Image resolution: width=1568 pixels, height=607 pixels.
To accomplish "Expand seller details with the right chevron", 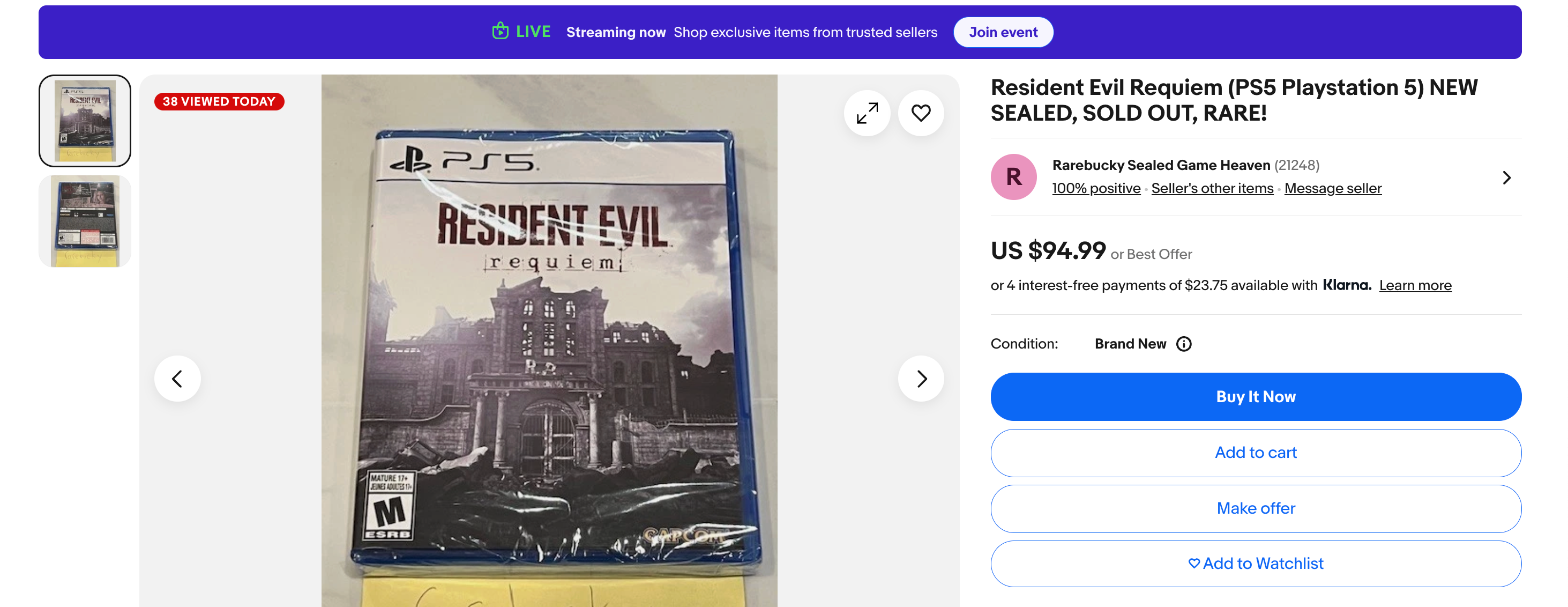I will (x=1506, y=178).
